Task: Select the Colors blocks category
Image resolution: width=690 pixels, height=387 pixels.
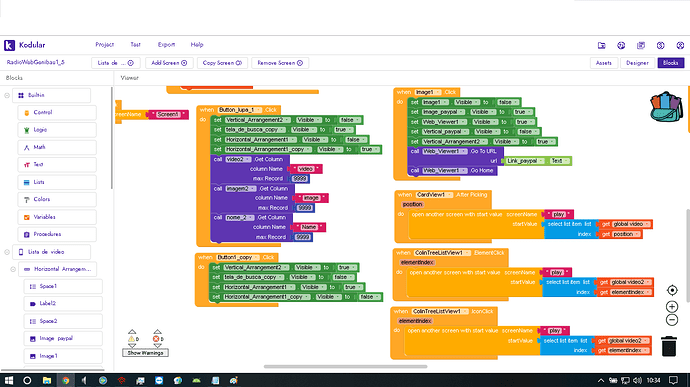Action: click(x=57, y=199)
